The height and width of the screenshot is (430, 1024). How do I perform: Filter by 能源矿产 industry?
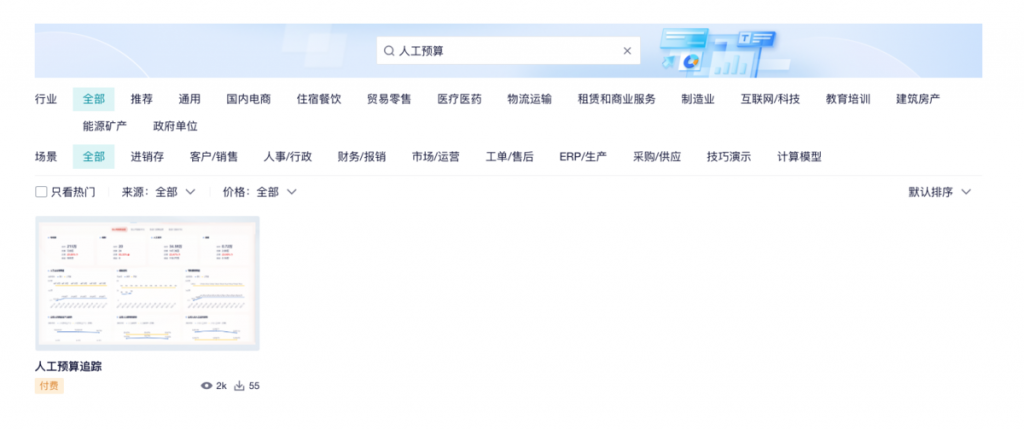point(104,126)
